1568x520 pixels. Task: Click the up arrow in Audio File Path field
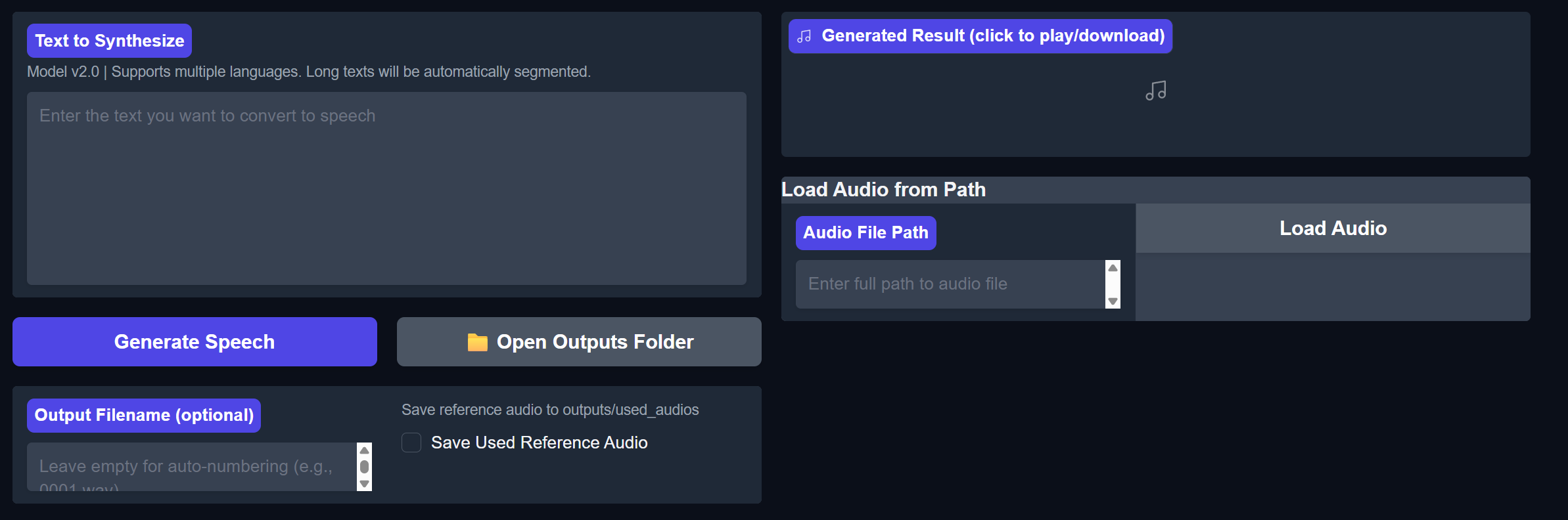click(x=1113, y=268)
